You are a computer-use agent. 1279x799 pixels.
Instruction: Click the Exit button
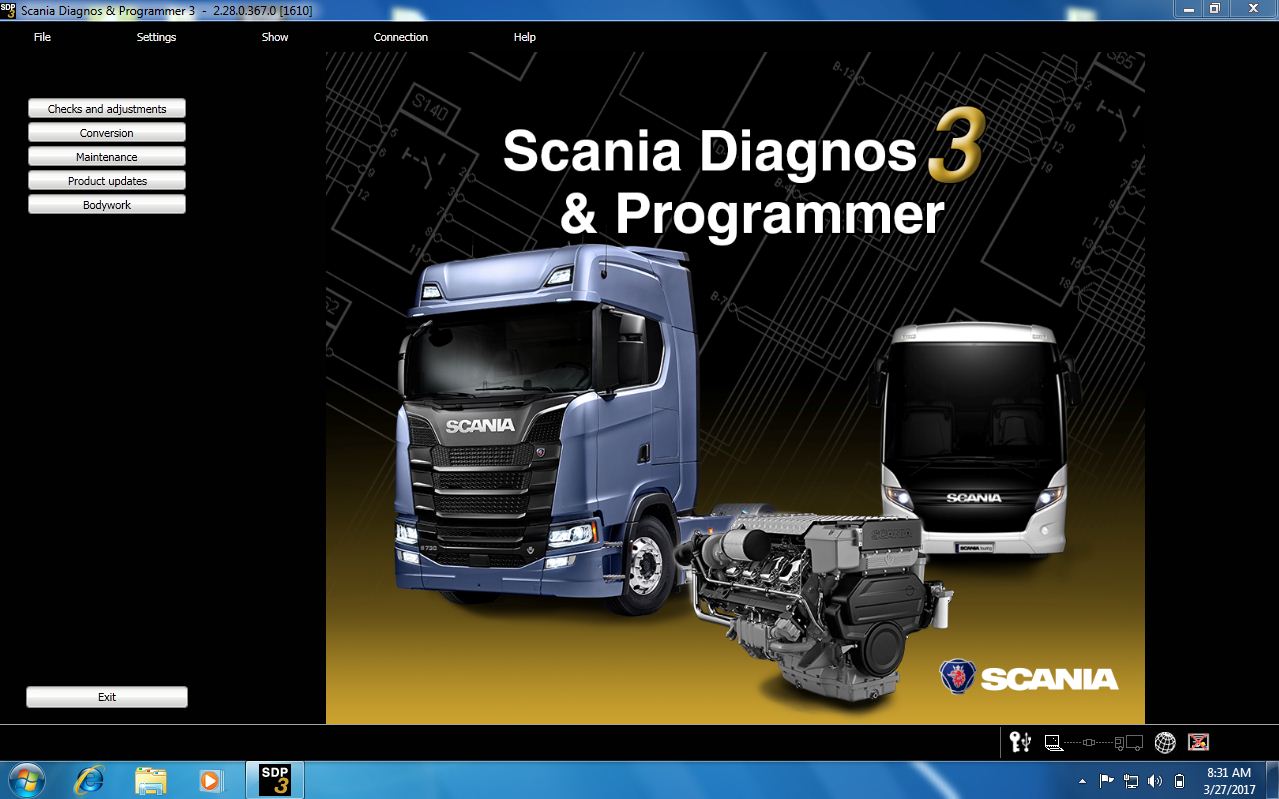point(107,697)
